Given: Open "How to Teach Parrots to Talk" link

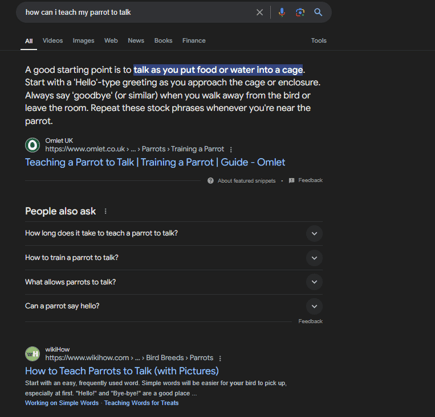Looking at the screenshot, I should (122, 371).
